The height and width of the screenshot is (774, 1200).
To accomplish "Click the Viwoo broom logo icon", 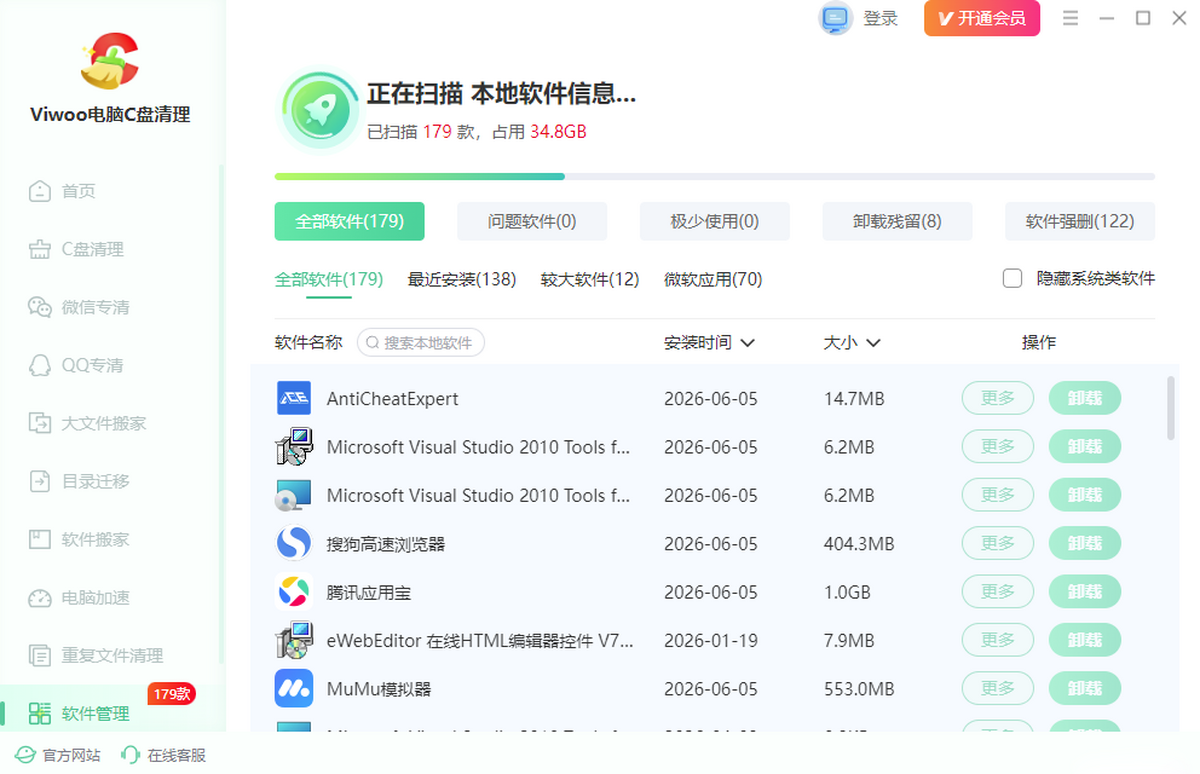I will coord(110,61).
